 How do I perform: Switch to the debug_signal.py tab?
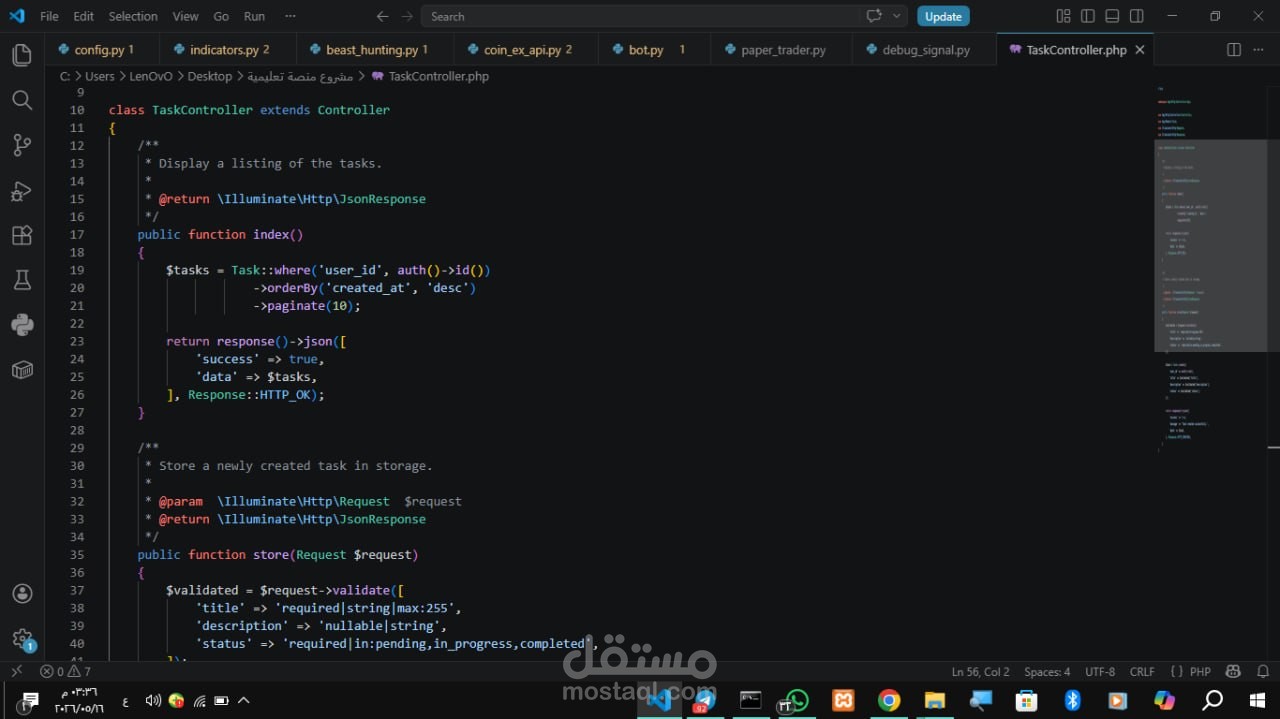pos(925,50)
